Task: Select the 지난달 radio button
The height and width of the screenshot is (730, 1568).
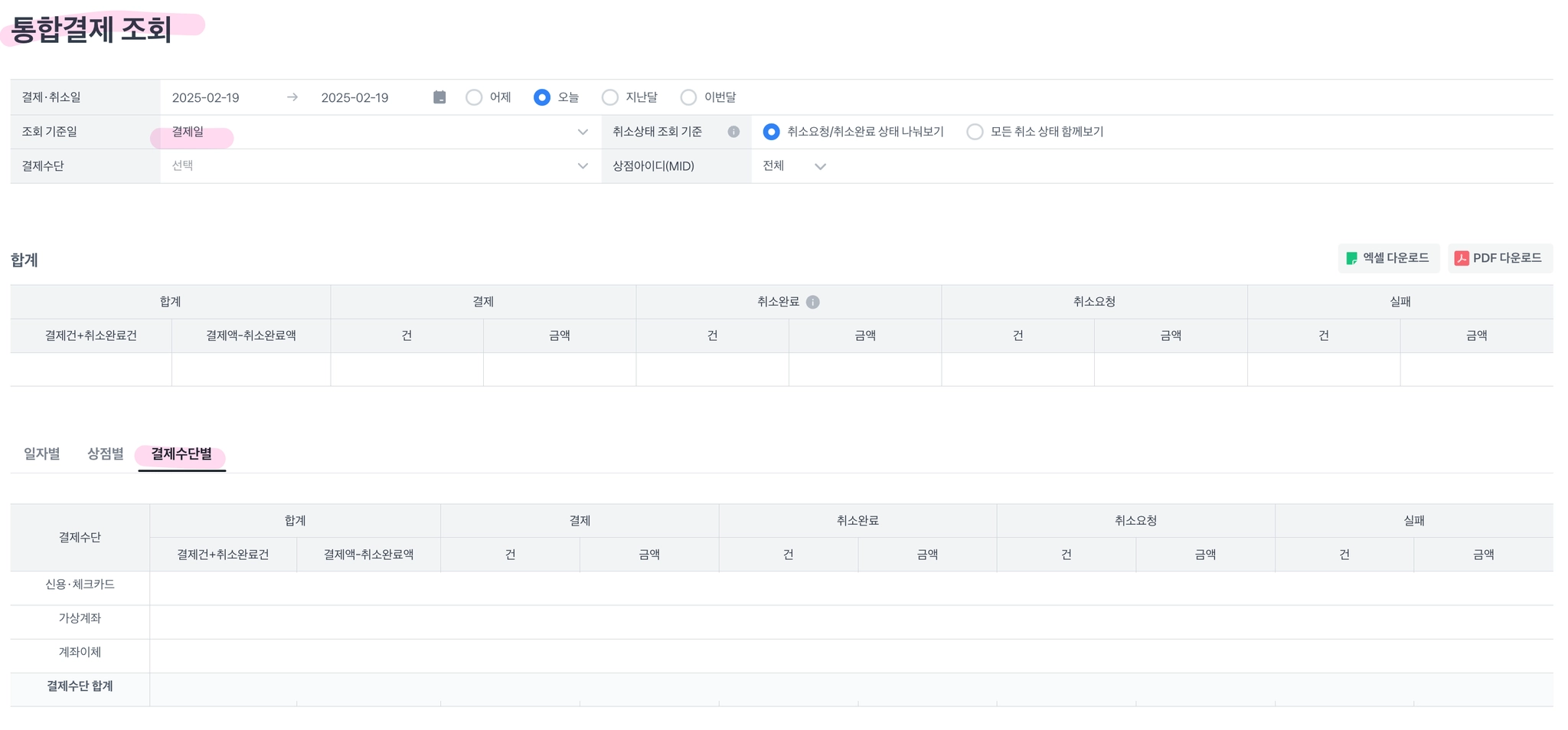Action: click(x=610, y=97)
